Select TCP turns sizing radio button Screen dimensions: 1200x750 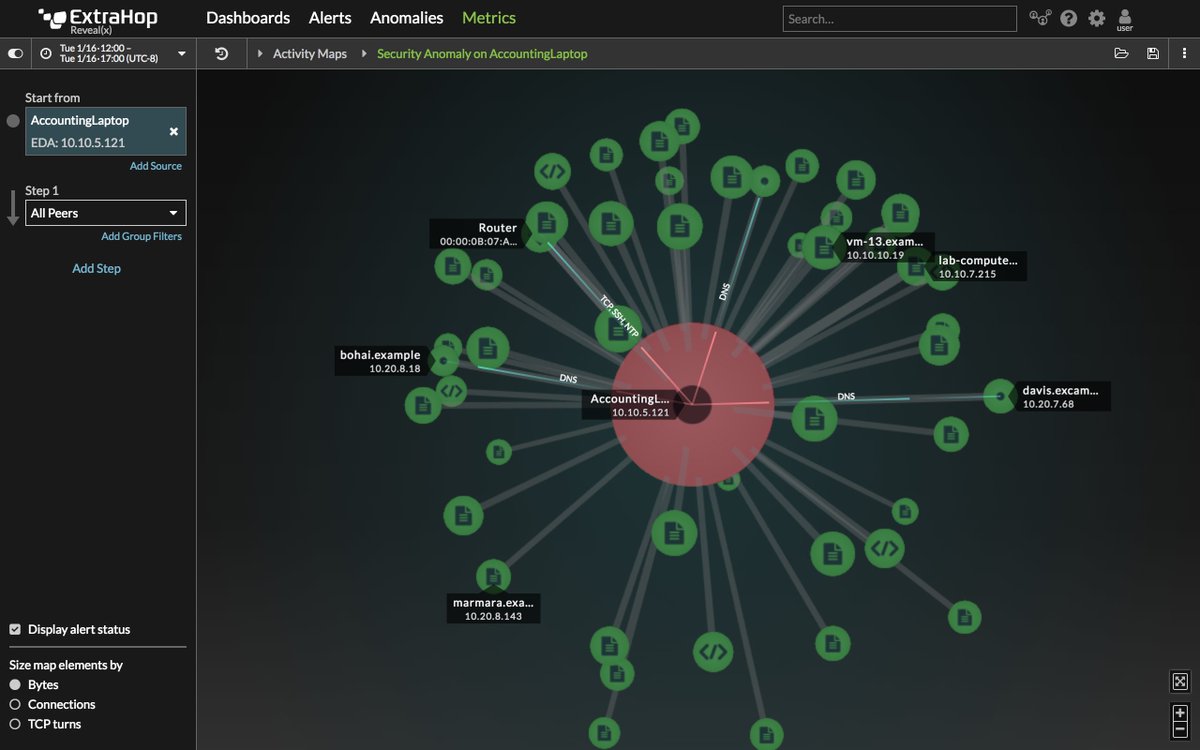tap(15, 724)
